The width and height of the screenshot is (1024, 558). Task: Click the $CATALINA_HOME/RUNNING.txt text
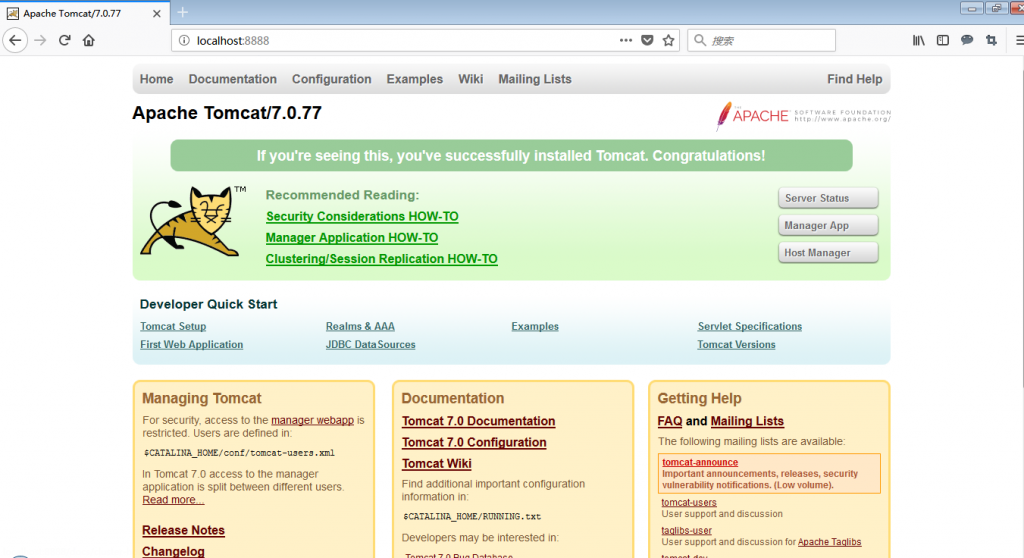pyautogui.click(x=472, y=516)
